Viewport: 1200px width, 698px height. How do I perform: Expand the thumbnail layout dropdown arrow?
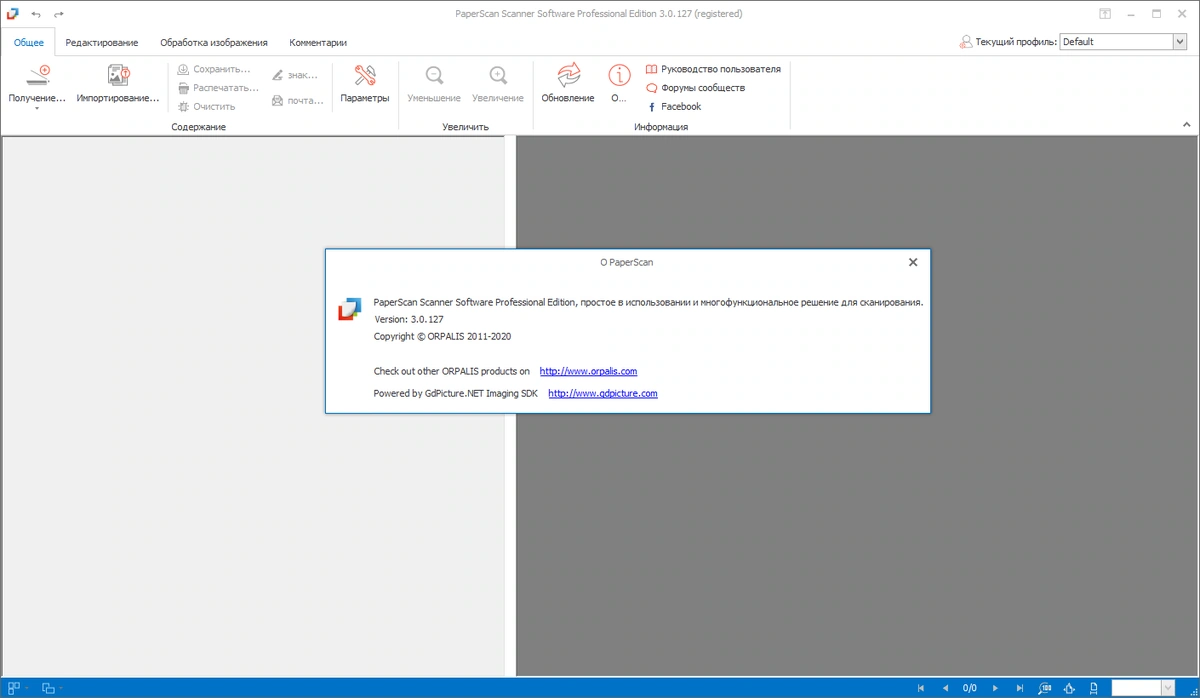click(27, 688)
